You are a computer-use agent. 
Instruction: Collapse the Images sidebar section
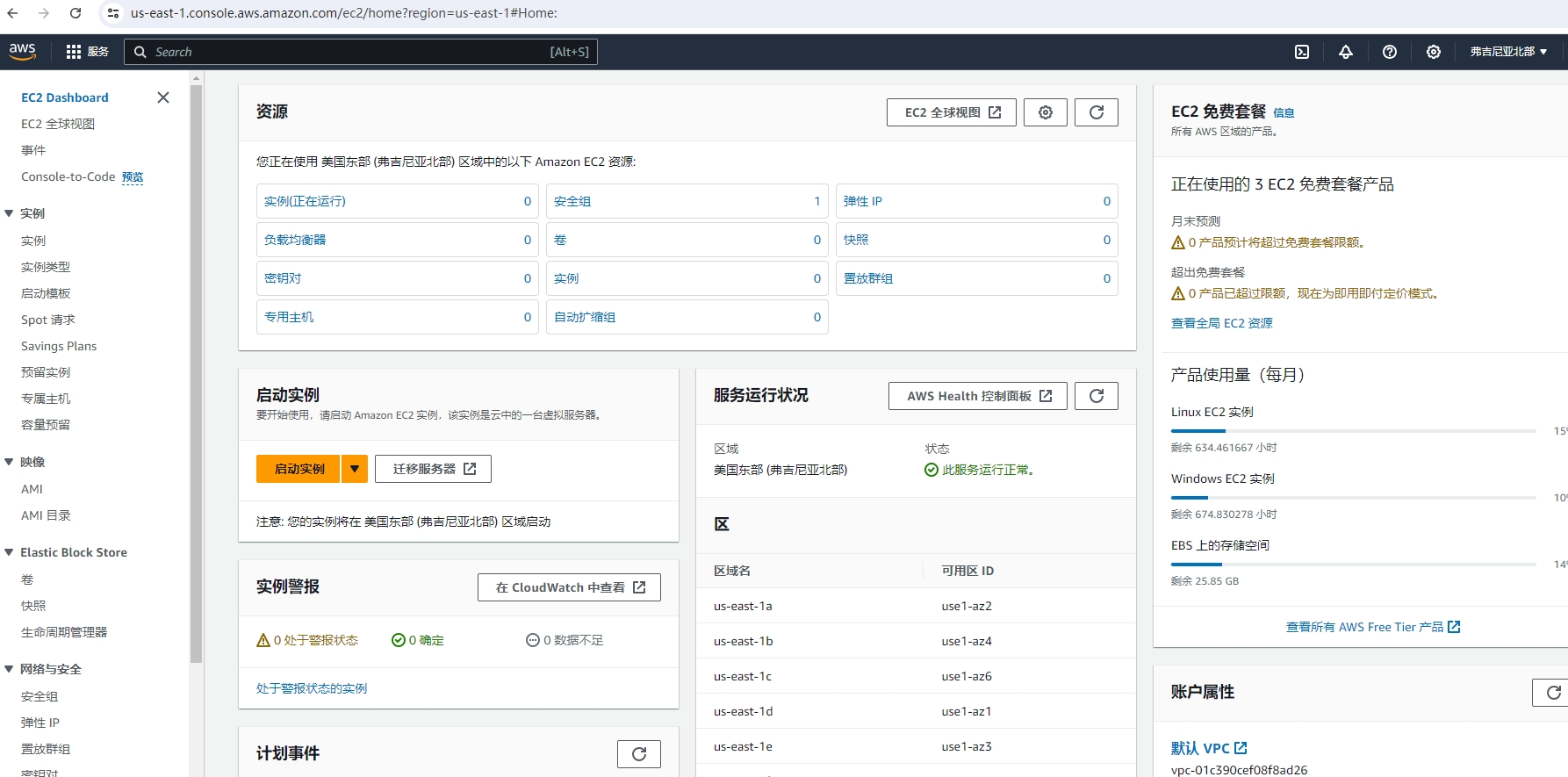pyautogui.click(x=10, y=462)
